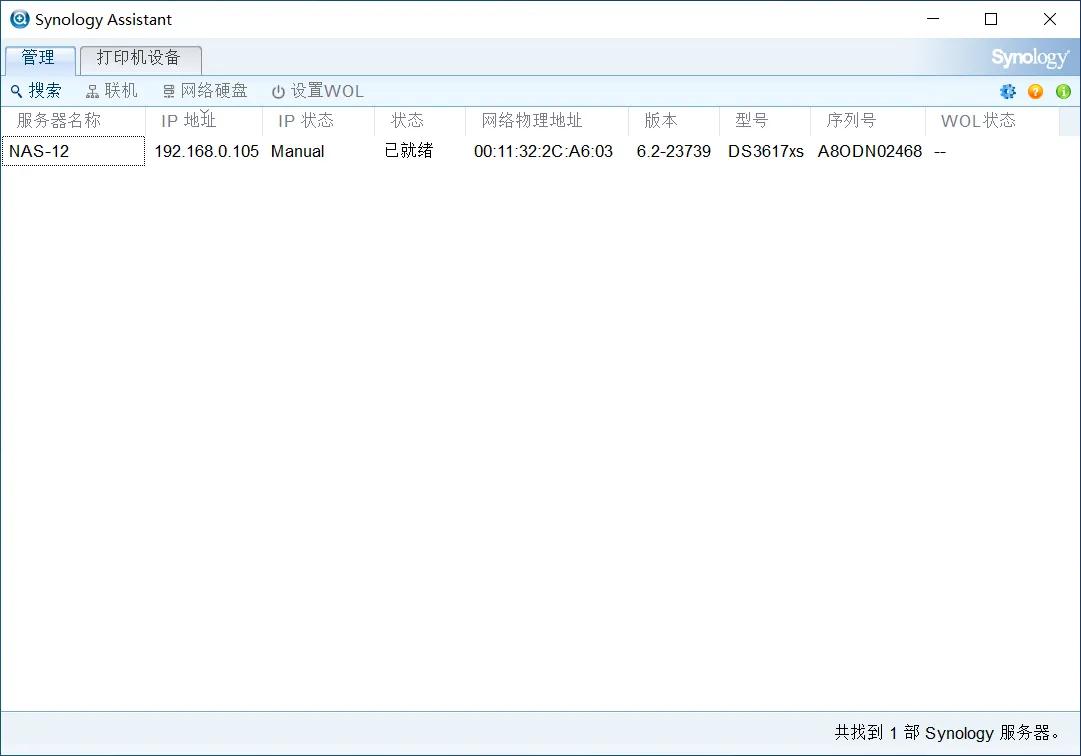This screenshot has height=756, width=1081.
Task: Open preferences via the blue gear icon
Action: pyautogui.click(x=1007, y=91)
